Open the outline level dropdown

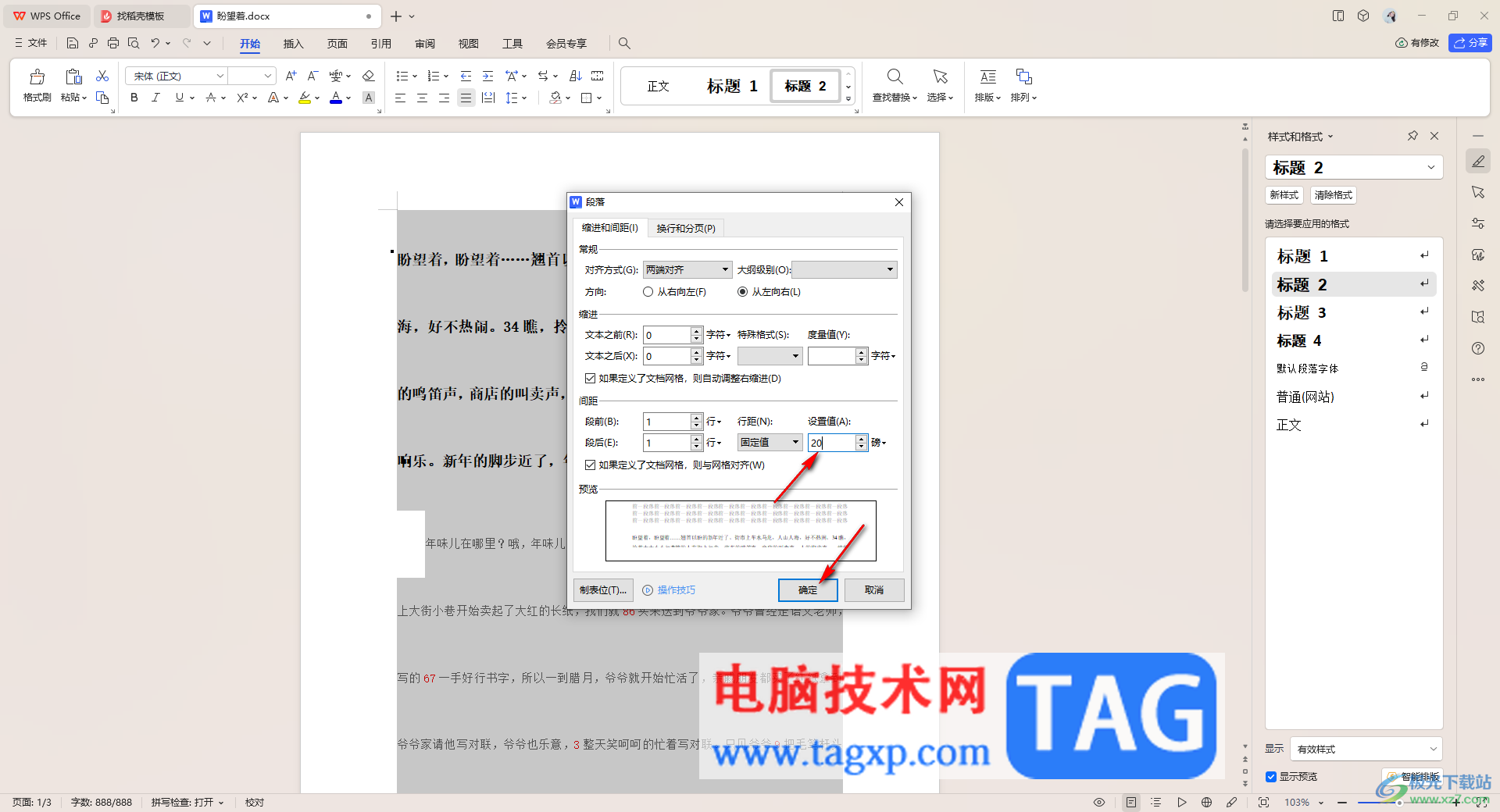[845, 269]
